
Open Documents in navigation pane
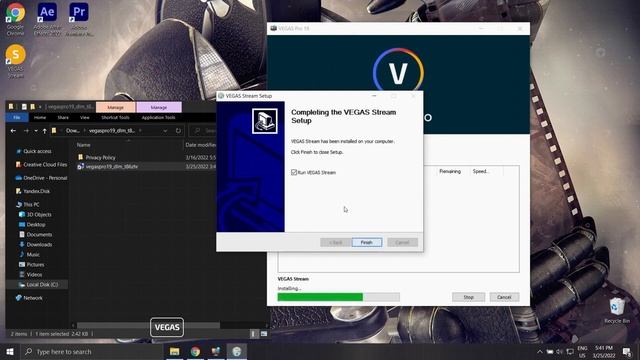click(x=39, y=234)
